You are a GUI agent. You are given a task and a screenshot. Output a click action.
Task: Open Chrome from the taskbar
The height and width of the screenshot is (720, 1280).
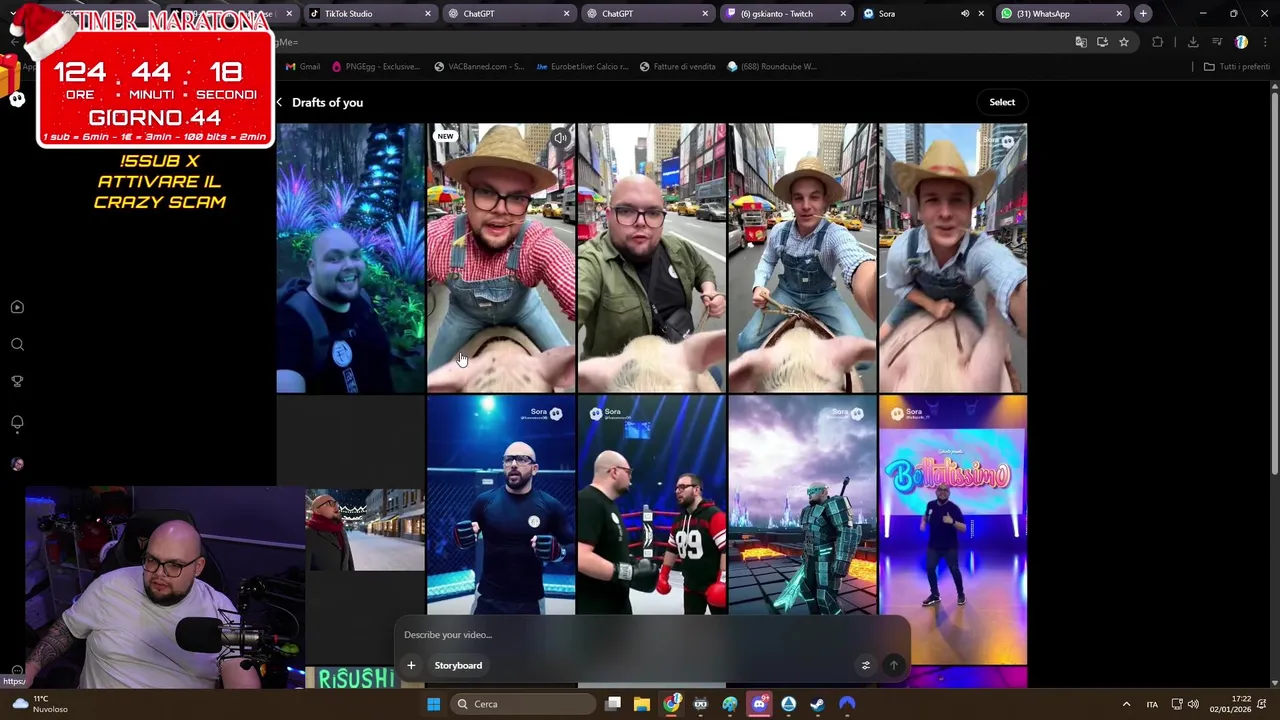click(671, 704)
